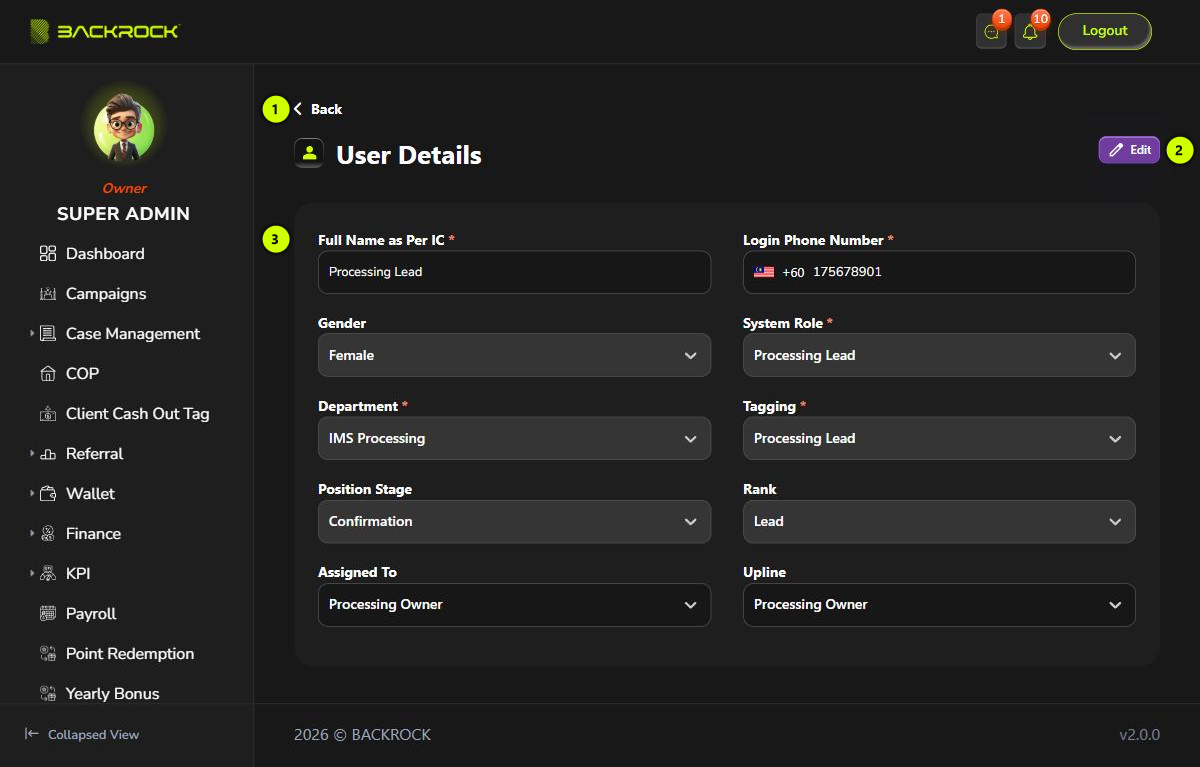
Task: Open the System Role dropdown
Action: tap(939, 355)
